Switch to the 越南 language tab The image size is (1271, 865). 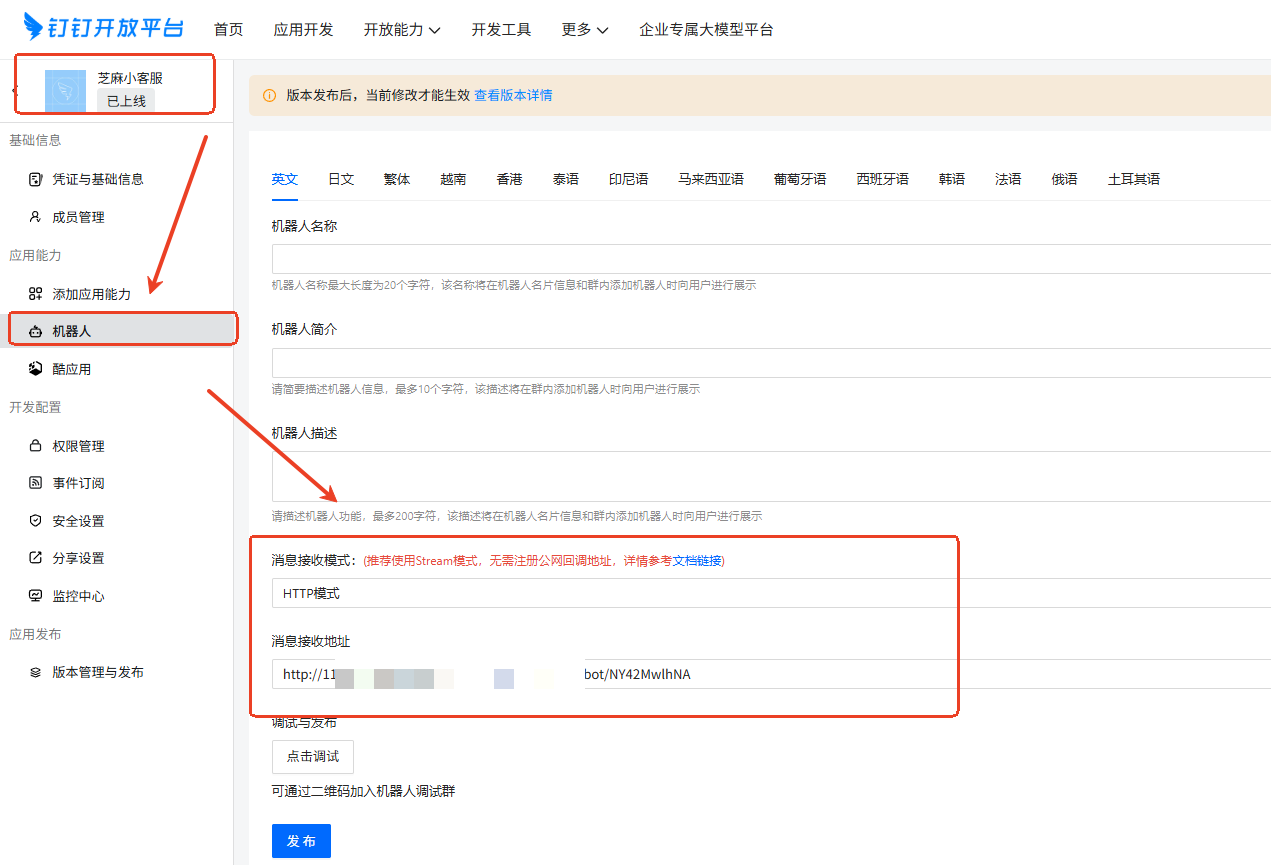point(453,179)
